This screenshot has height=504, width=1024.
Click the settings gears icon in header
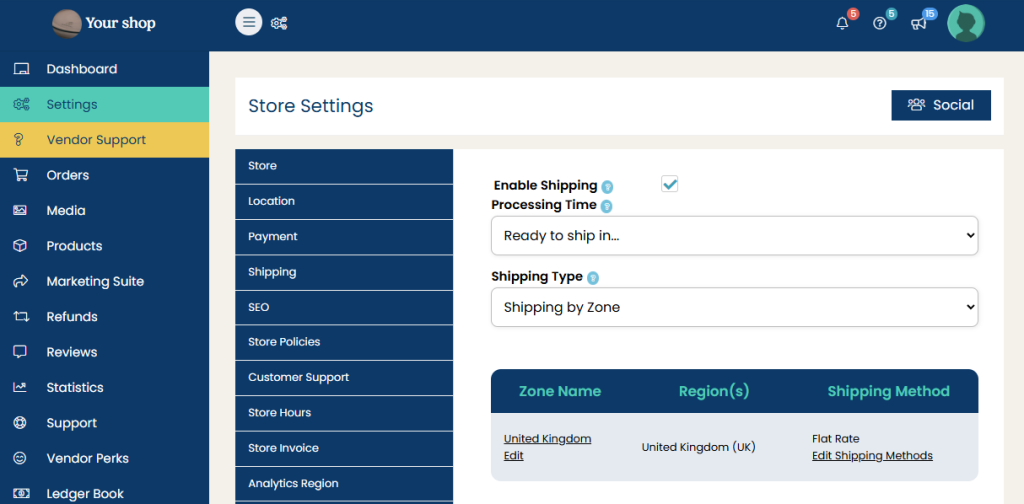click(x=279, y=23)
